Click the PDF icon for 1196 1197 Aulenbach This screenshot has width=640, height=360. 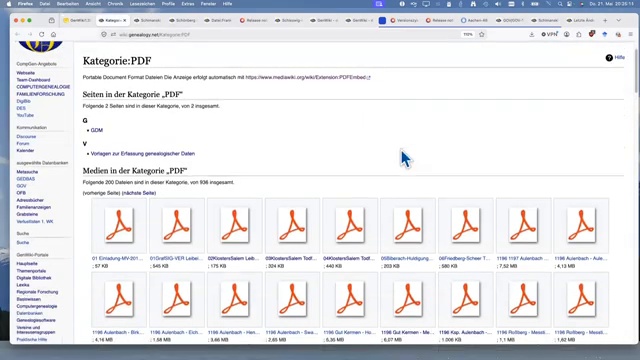(523, 225)
